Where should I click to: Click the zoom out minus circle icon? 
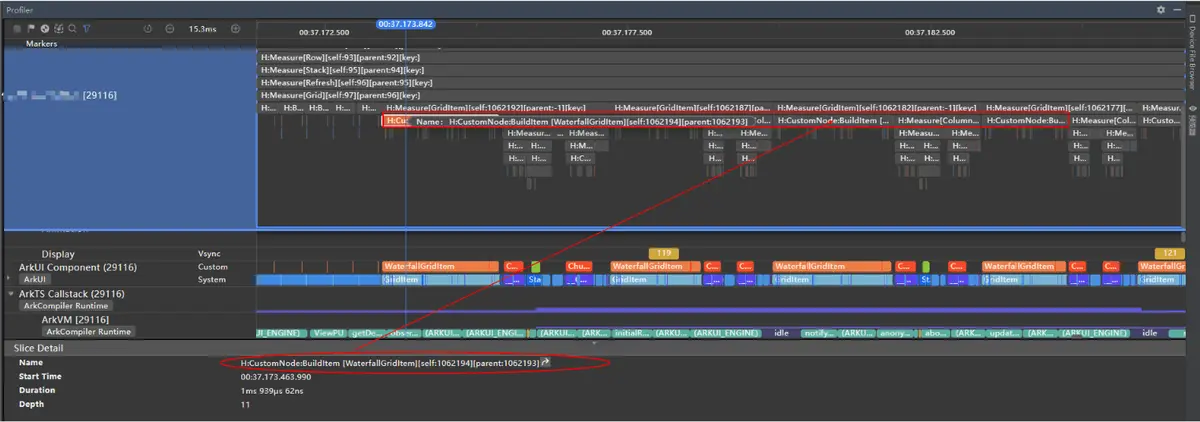point(169,29)
